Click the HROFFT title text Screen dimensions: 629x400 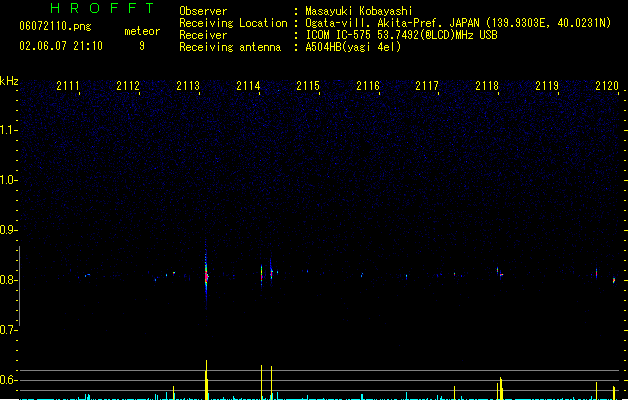(102, 8)
